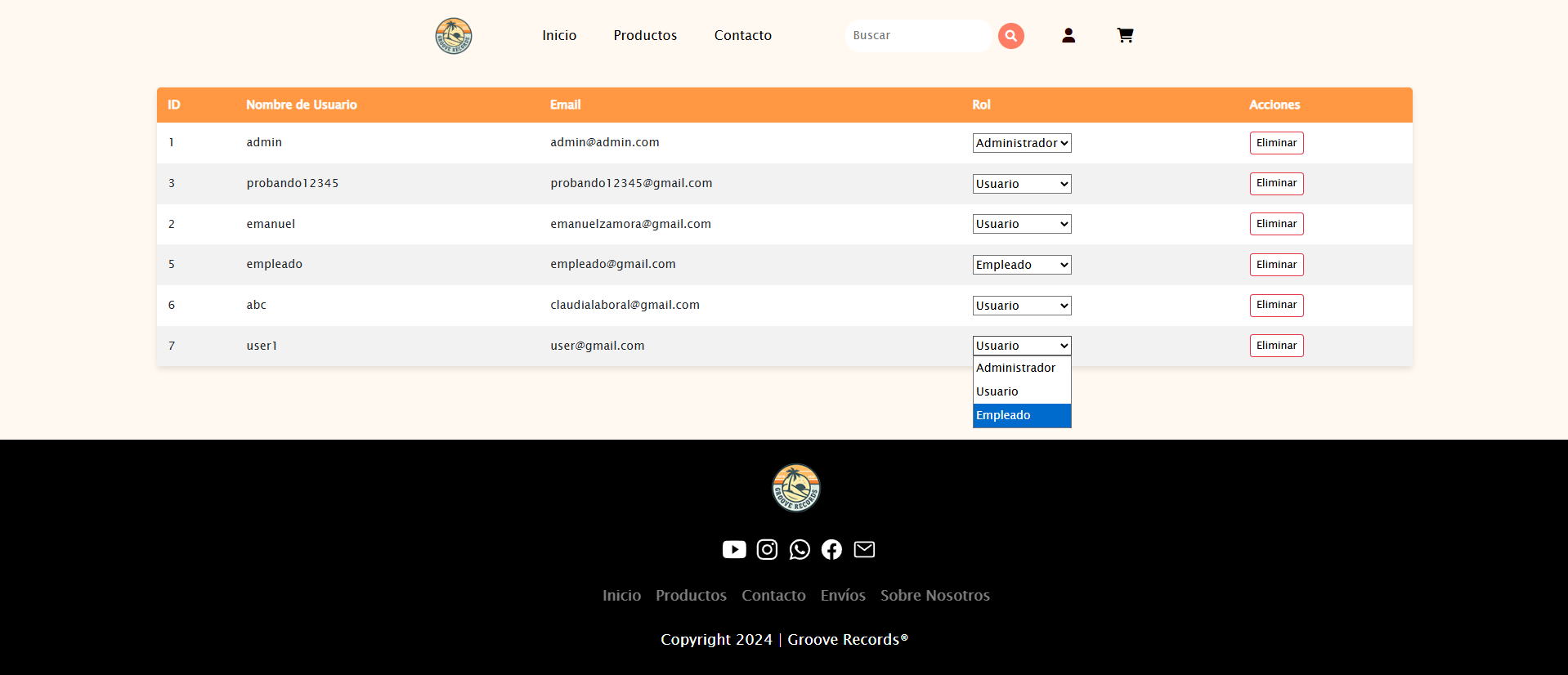The width and height of the screenshot is (1568, 675).
Task: Open the YouTube social icon
Action: pyautogui.click(x=734, y=549)
